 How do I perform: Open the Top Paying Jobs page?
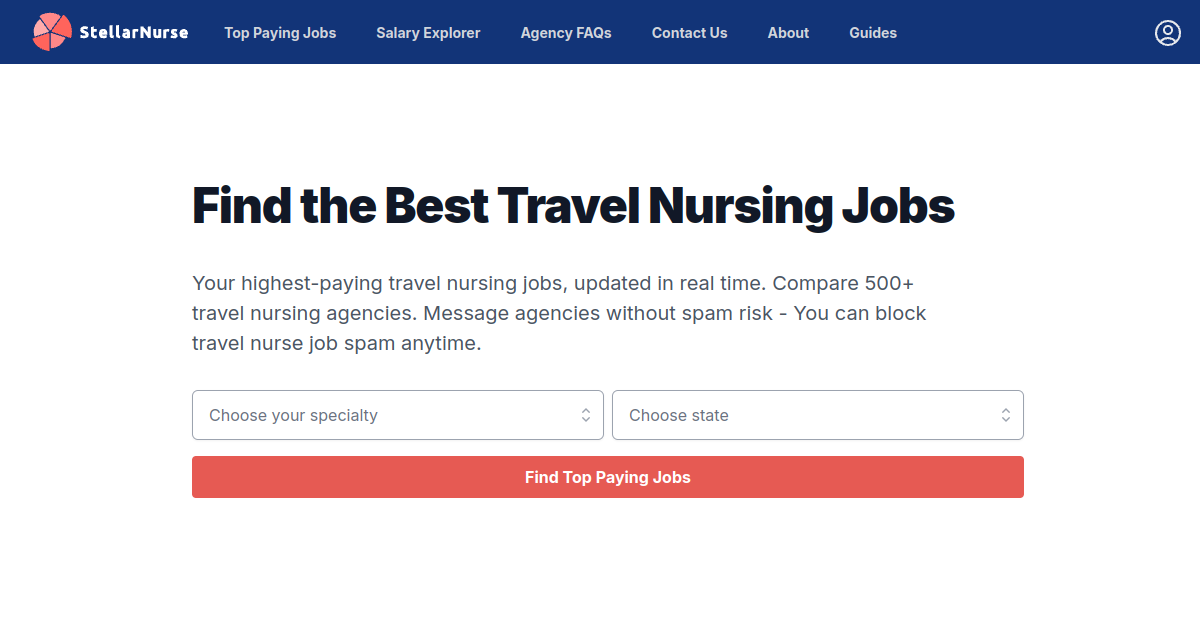click(x=280, y=33)
